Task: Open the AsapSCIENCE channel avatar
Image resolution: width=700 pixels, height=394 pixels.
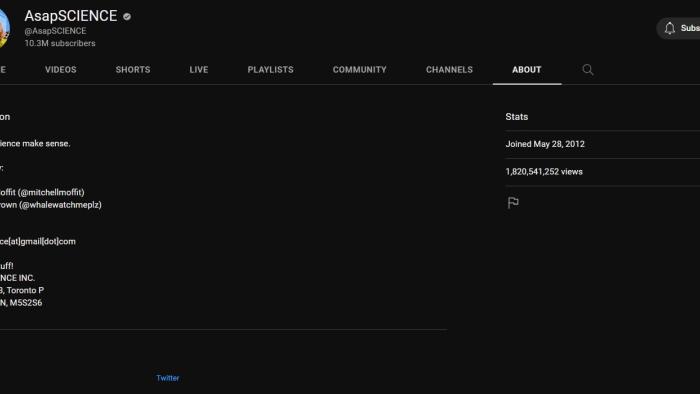Action: click(4, 28)
